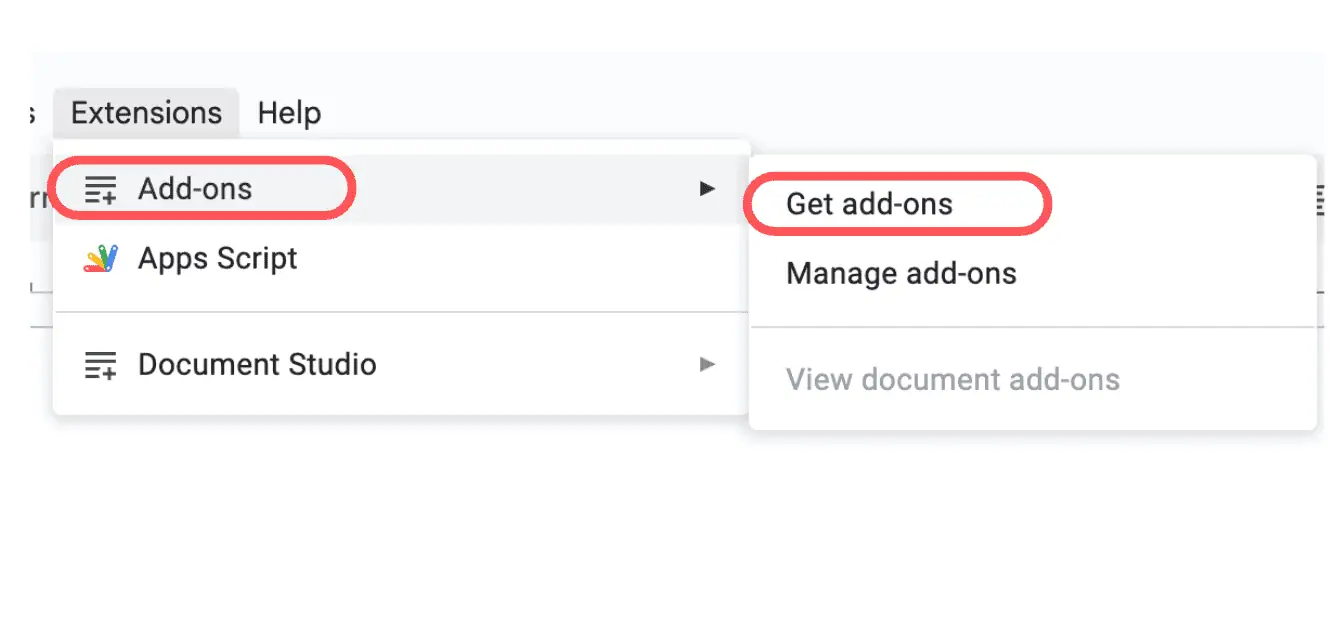1330x640 pixels.
Task: Click the greyed View document add-ons entry
Action: [952, 380]
